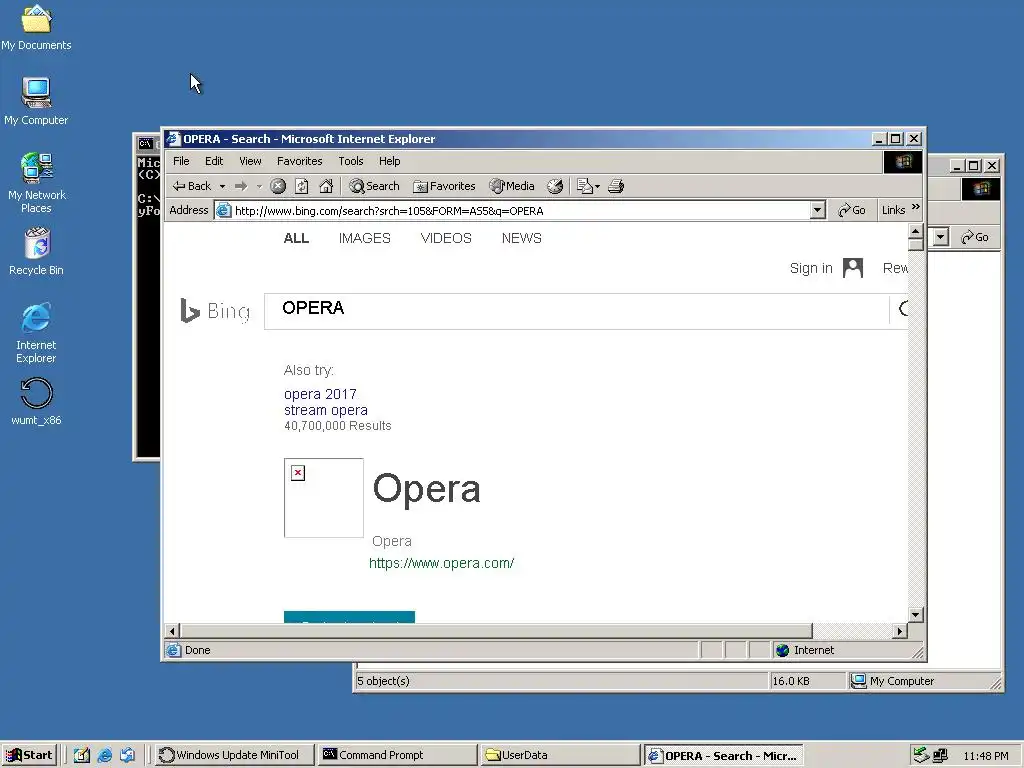Click the Back arrow in Internet Explorer

tap(191, 186)
